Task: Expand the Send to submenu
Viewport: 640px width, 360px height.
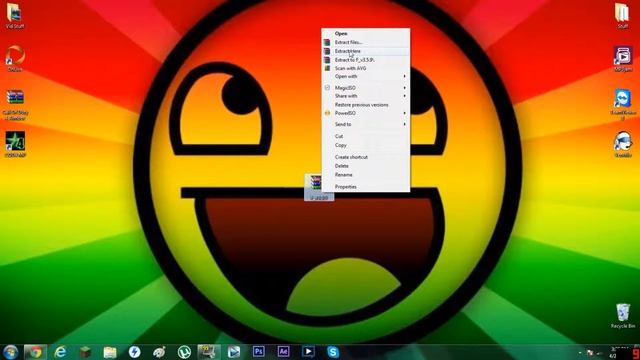Action: (x=365, y=124)
